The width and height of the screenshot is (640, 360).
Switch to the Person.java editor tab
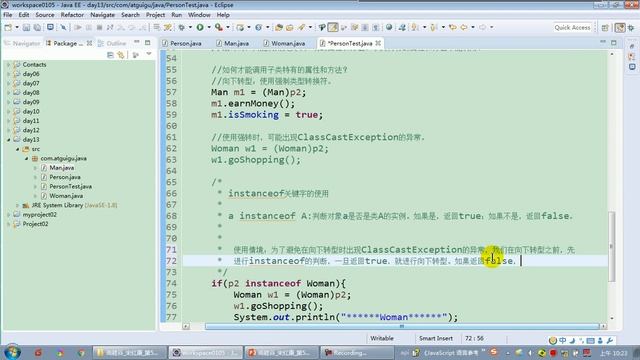[x=182, y=43]
